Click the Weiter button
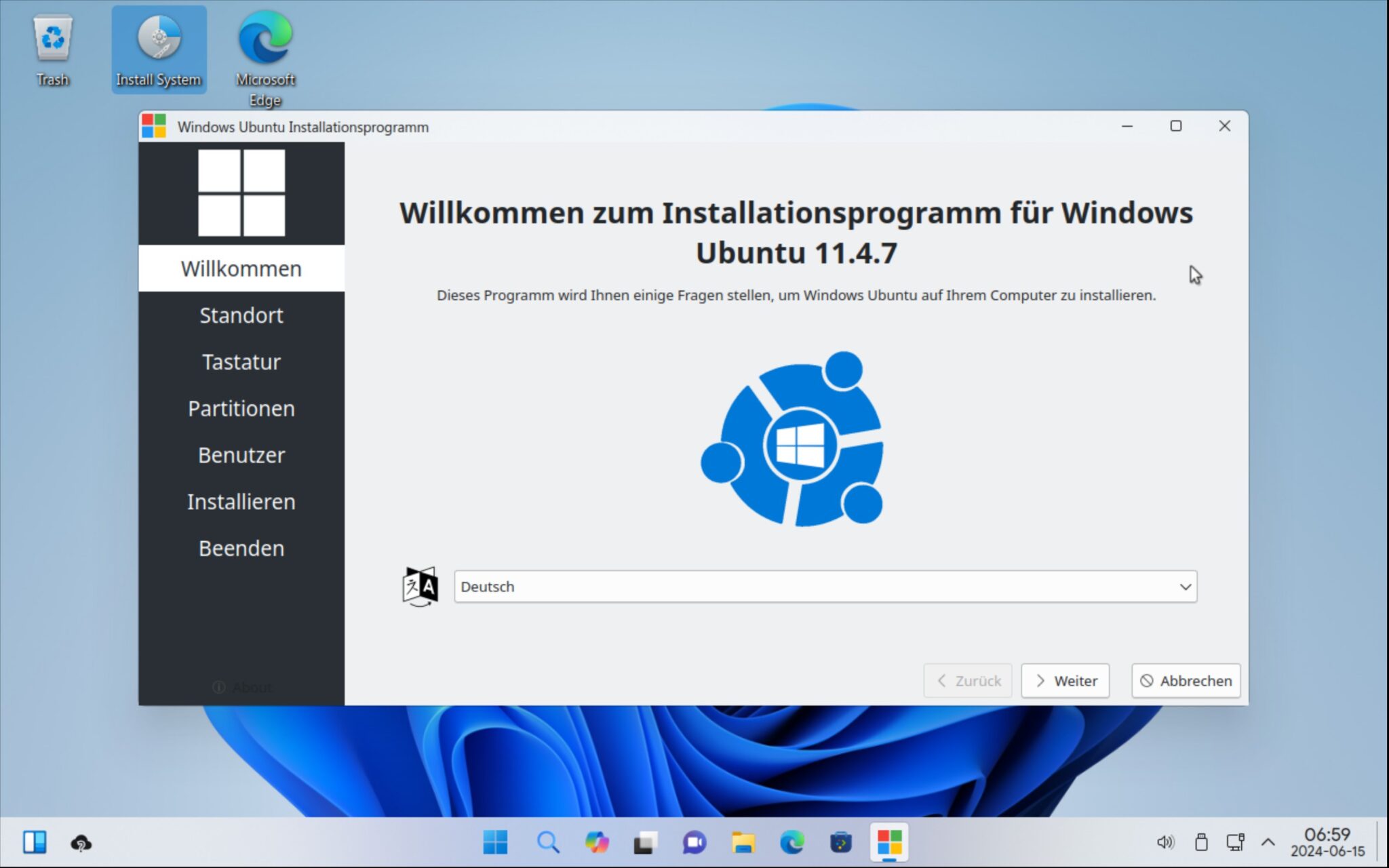The height and width of the screenshot is (868, 1389). [1065, 681]
